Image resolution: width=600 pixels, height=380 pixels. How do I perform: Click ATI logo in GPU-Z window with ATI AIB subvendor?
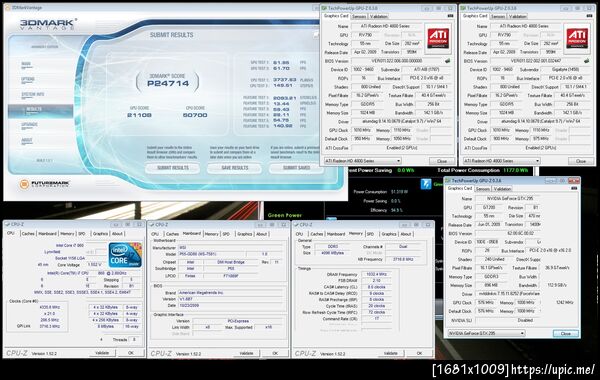pos(438,38)
